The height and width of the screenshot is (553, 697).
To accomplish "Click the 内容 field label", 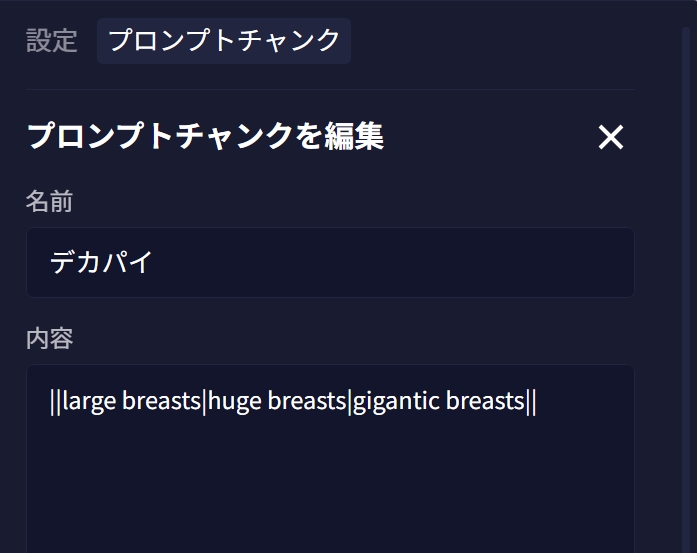I will [49, 339].
